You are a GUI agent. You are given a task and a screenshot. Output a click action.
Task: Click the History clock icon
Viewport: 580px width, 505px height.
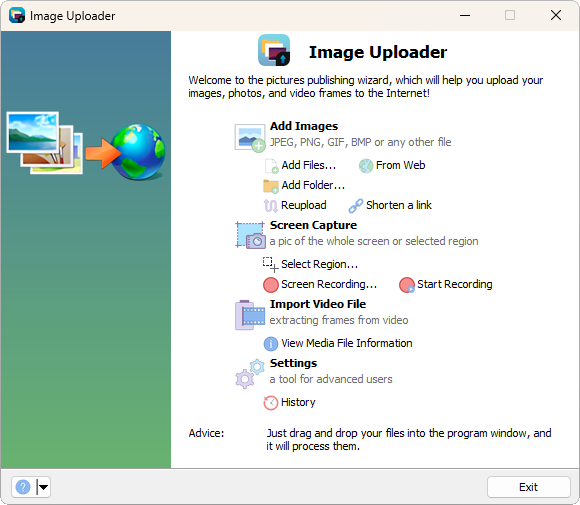coord(271,403)
